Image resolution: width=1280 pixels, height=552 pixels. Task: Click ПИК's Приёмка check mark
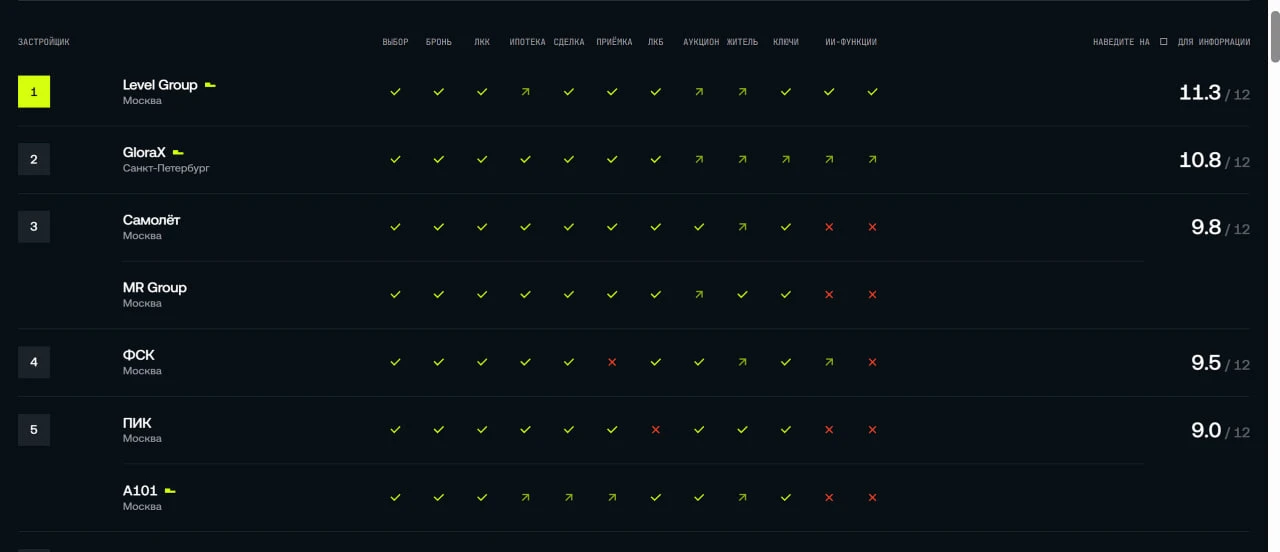(x=612, y=430)
